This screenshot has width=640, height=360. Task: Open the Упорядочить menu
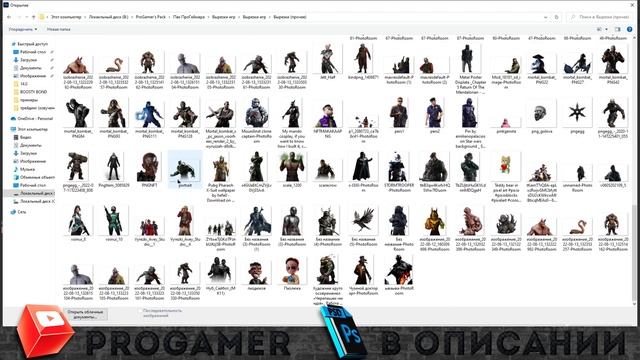pos(23,29)
